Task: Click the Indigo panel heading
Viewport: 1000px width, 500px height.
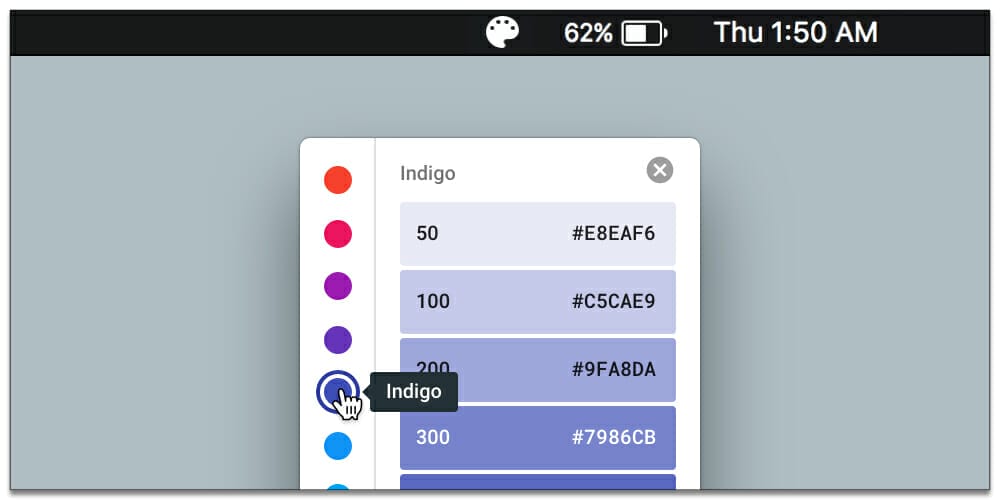Action: [x=428, y=173]
